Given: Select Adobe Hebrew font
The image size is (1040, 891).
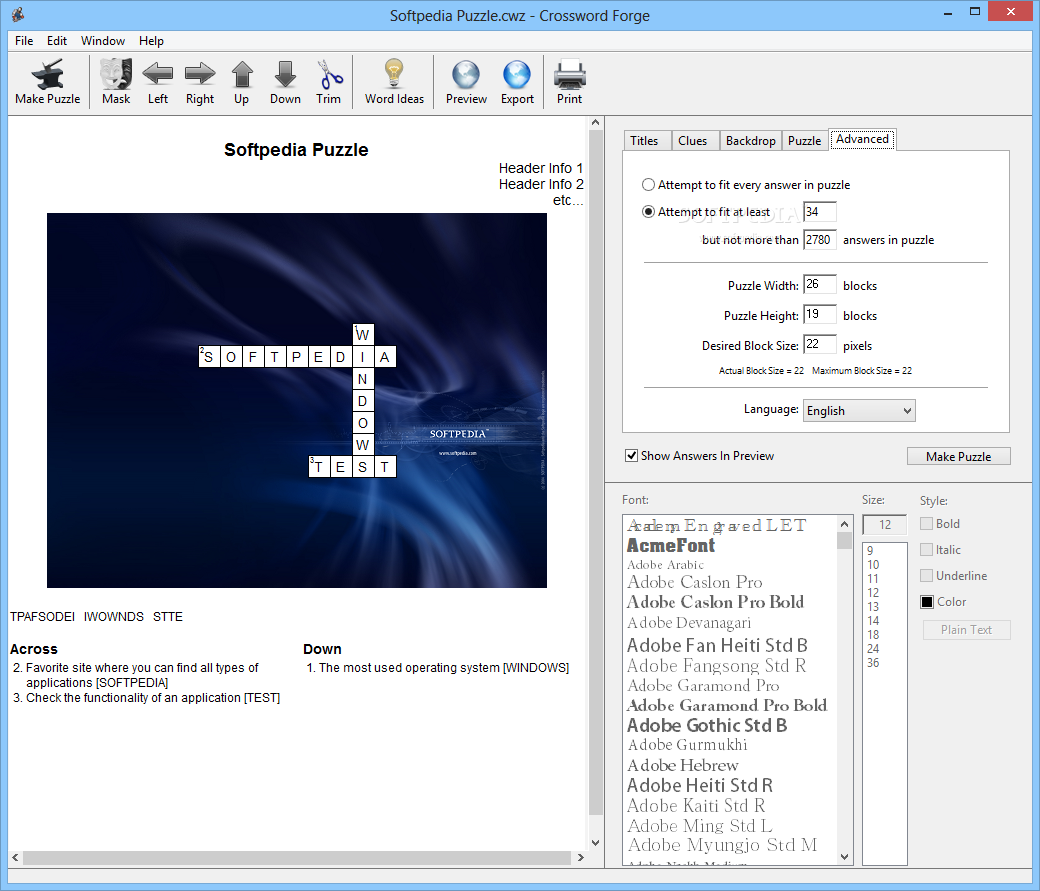Looking at the screenshot, I should (x=682, y=765).
